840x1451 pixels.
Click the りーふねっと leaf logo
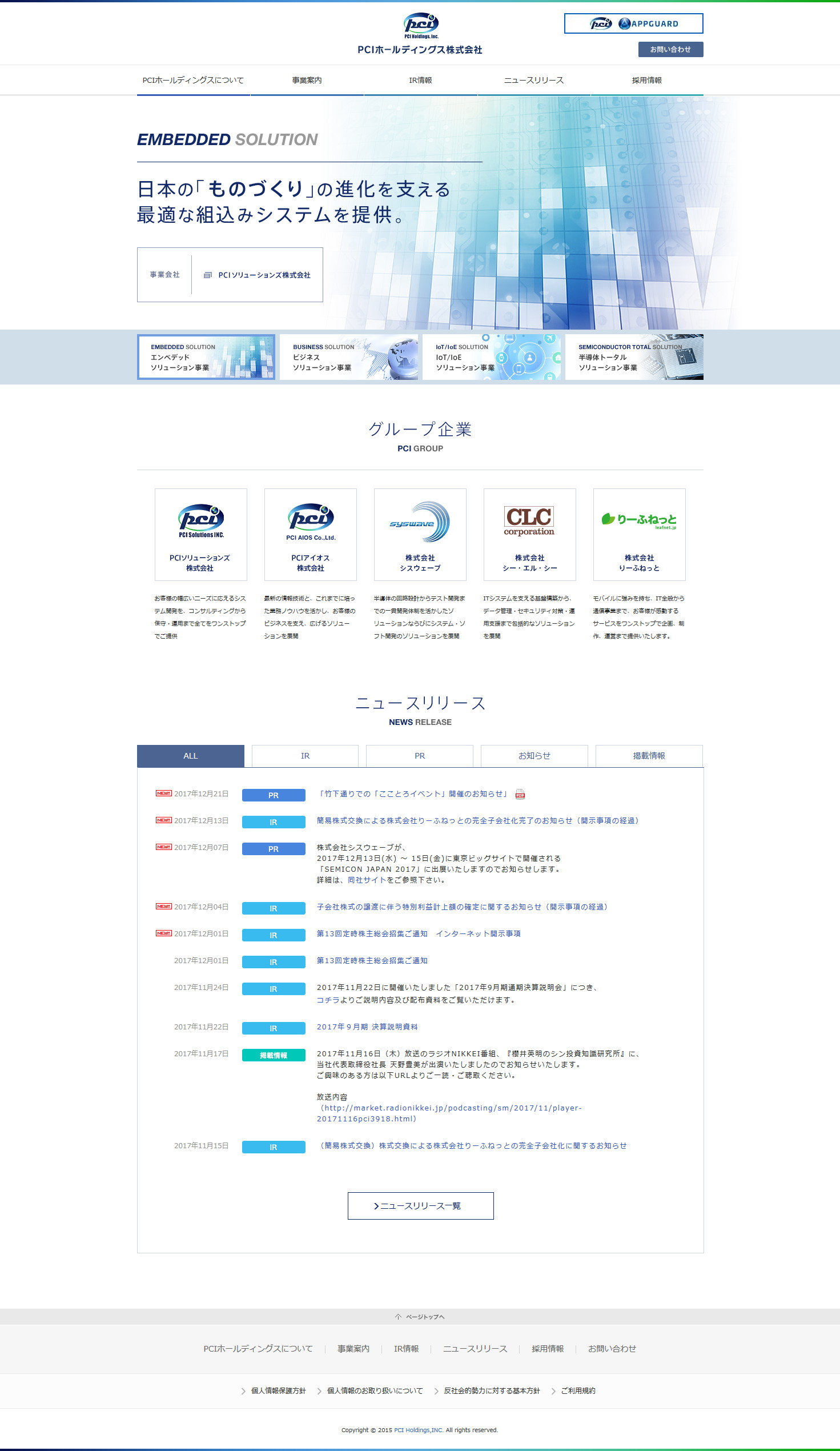639,520
